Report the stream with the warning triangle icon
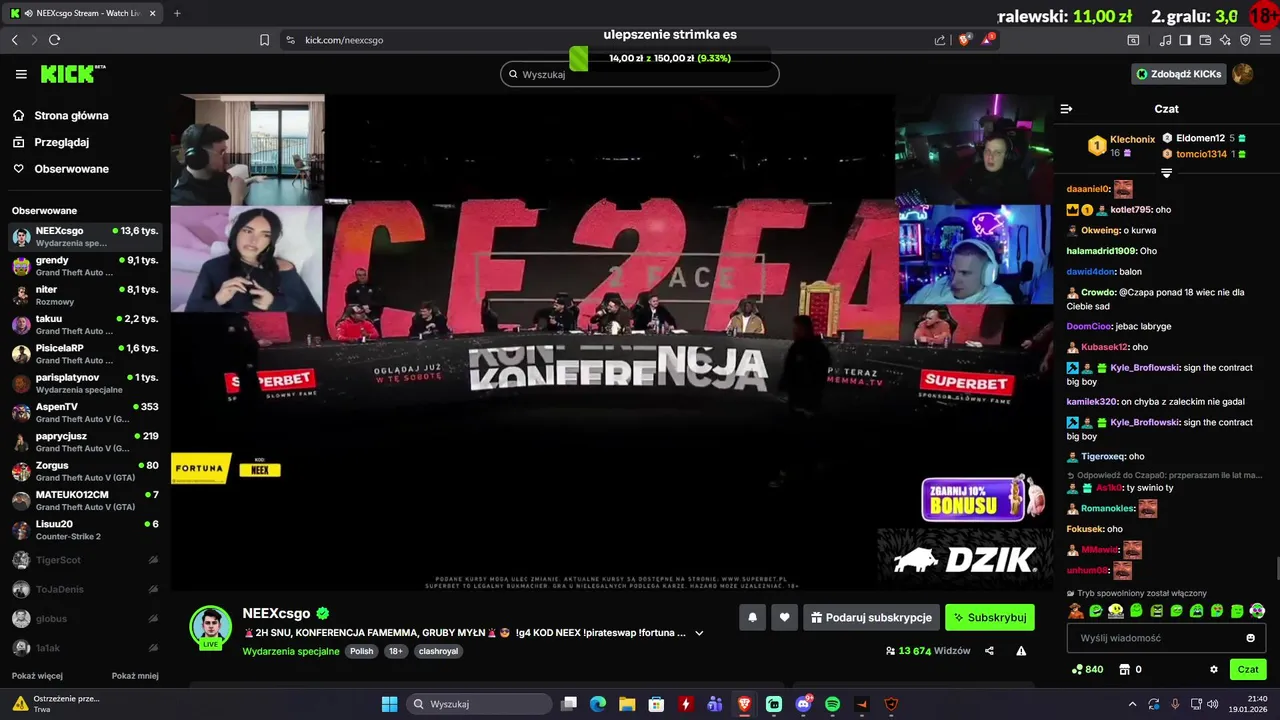This screenshot has height=720, width=1280. pyautogui.click(x=1021, y=651)
